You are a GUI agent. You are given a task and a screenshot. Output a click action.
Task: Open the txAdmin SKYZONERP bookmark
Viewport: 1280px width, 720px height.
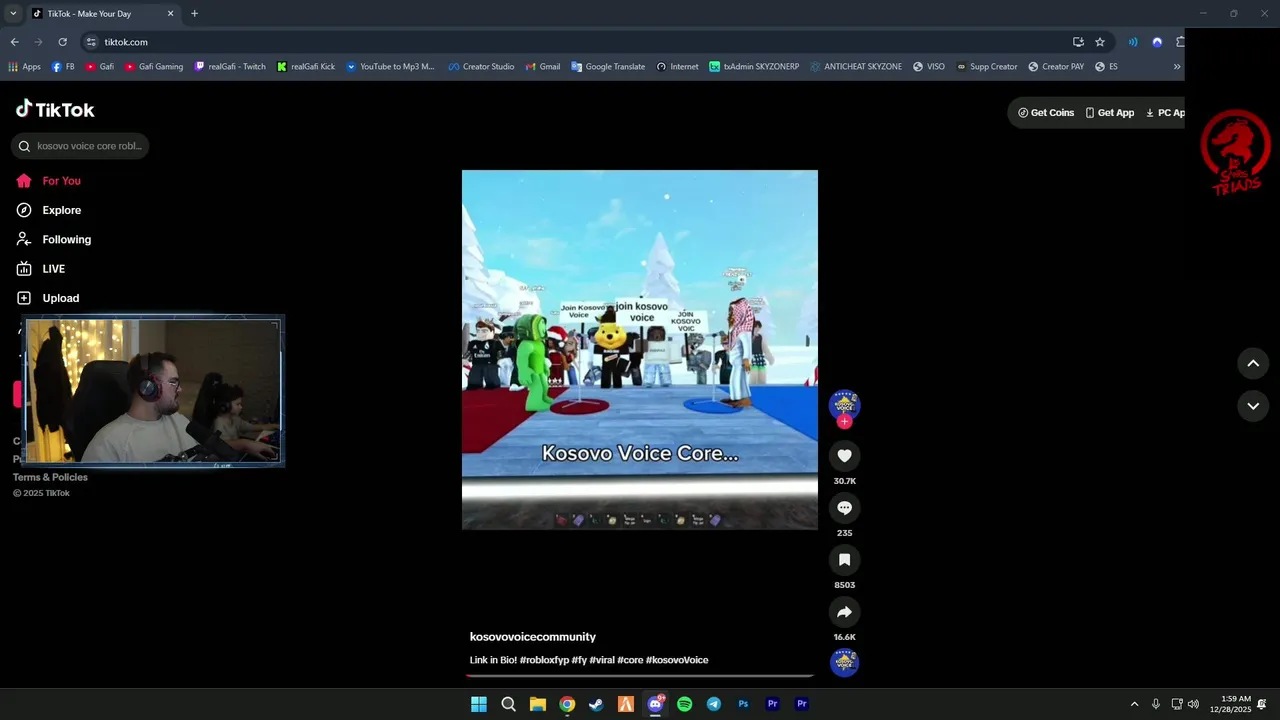754,67
